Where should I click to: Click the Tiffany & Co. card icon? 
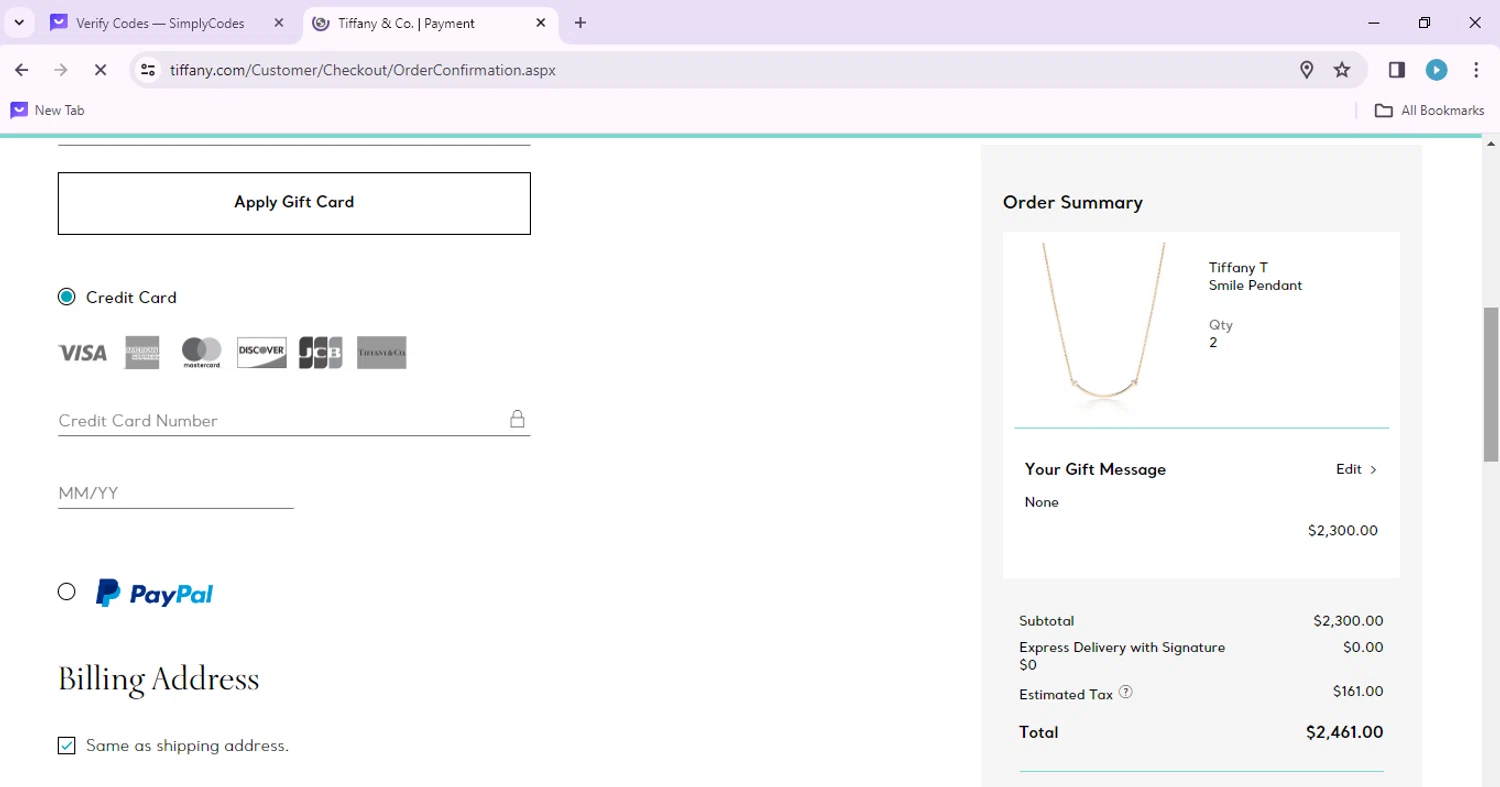click(382, 352)
